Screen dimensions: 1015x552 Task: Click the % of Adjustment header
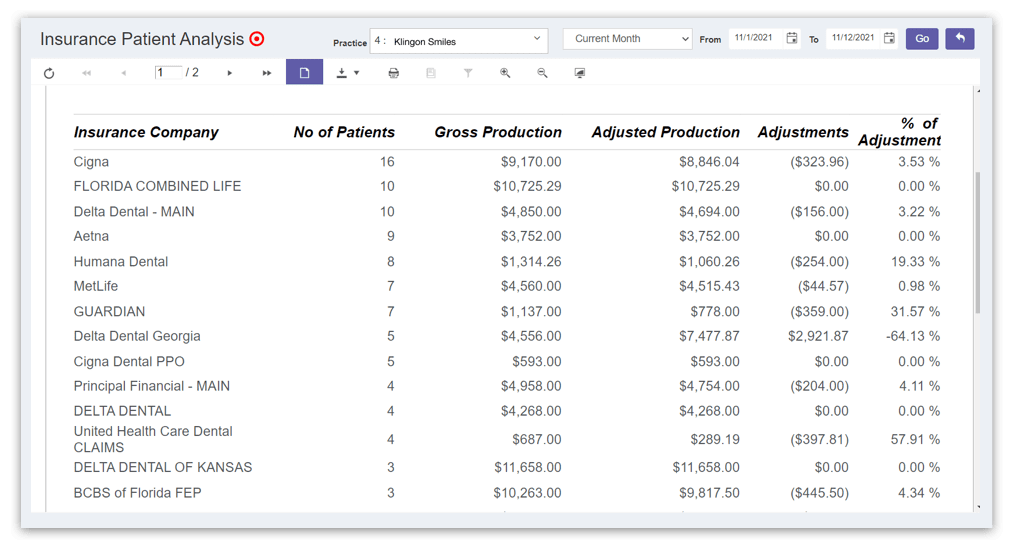(x=899, y=132)
